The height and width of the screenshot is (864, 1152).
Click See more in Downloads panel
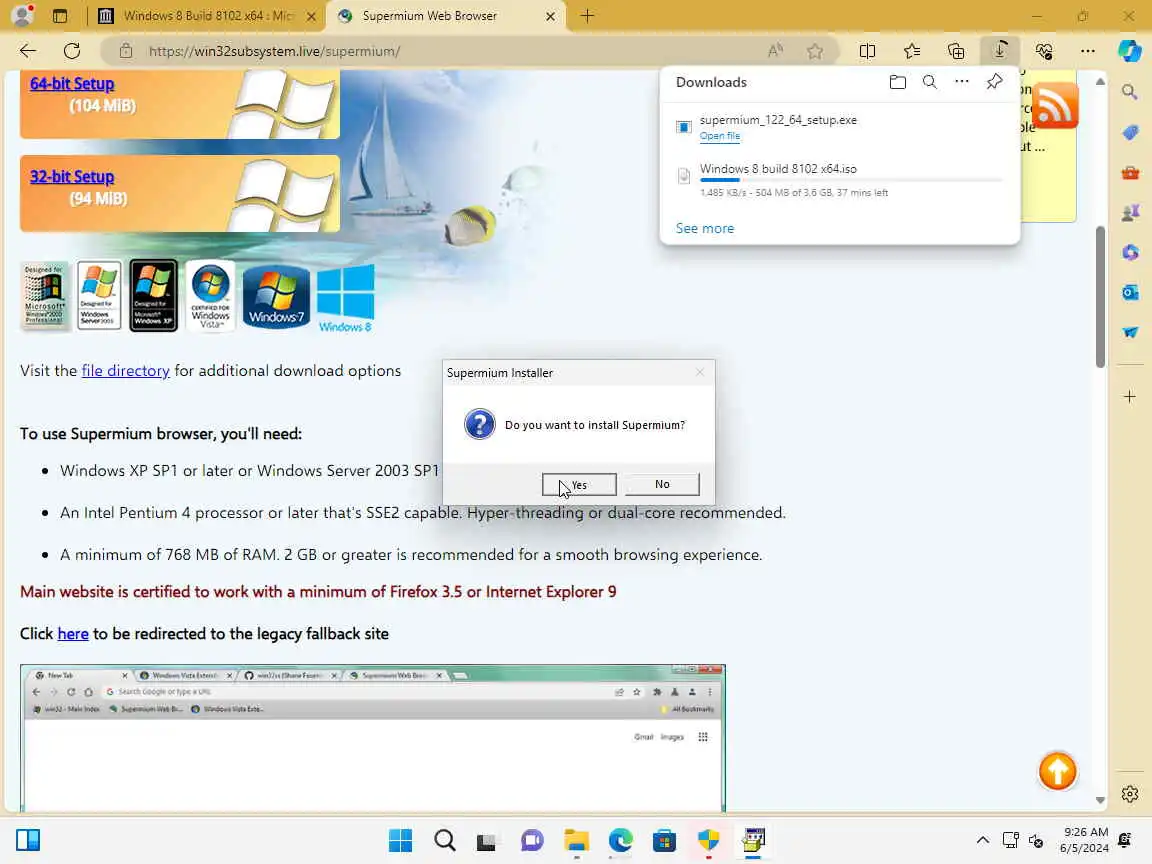click(x=705, y=228)
